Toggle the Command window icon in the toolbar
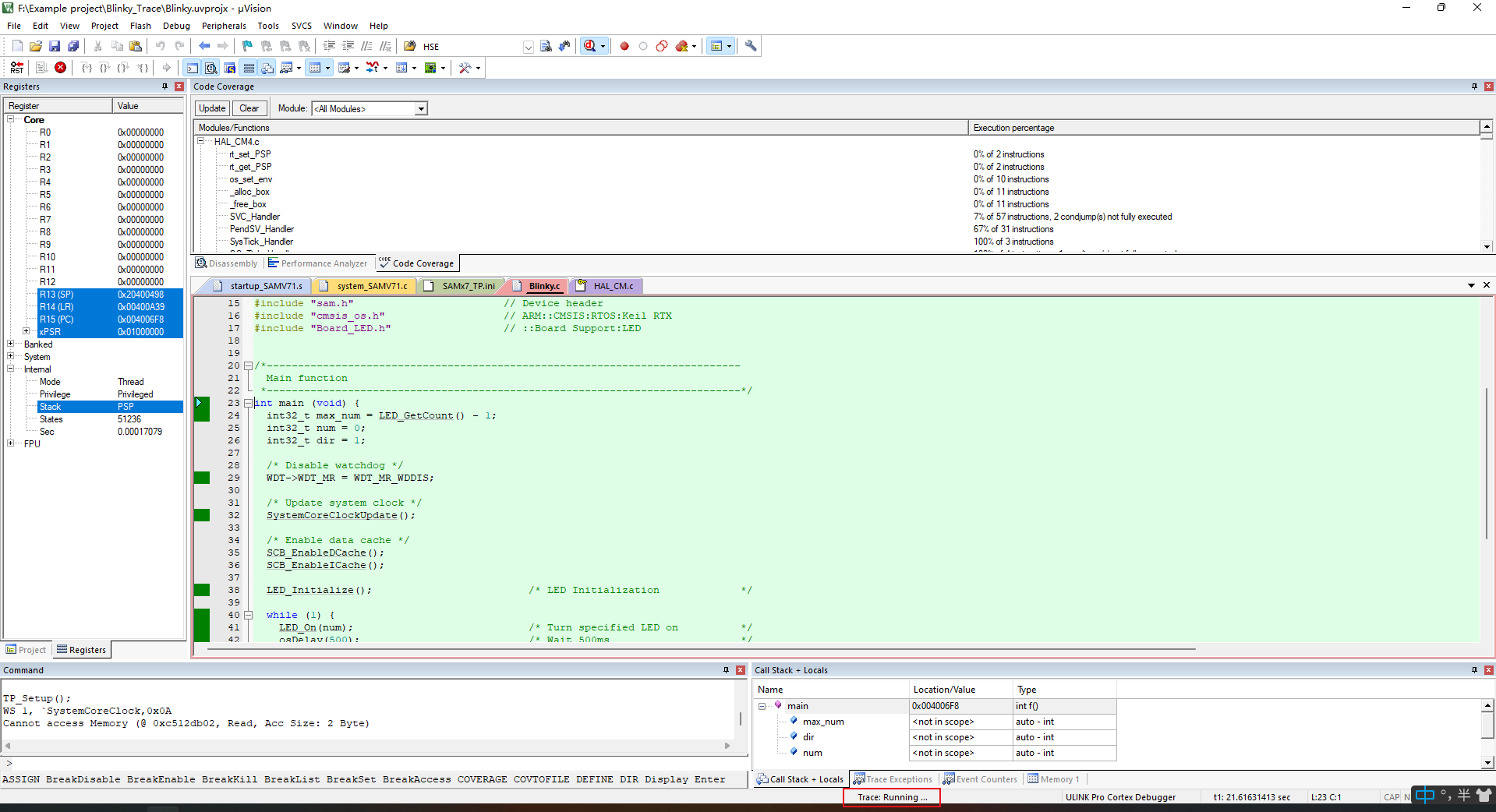The height and width of the screenshot is (812, 1496). [192, 68]
